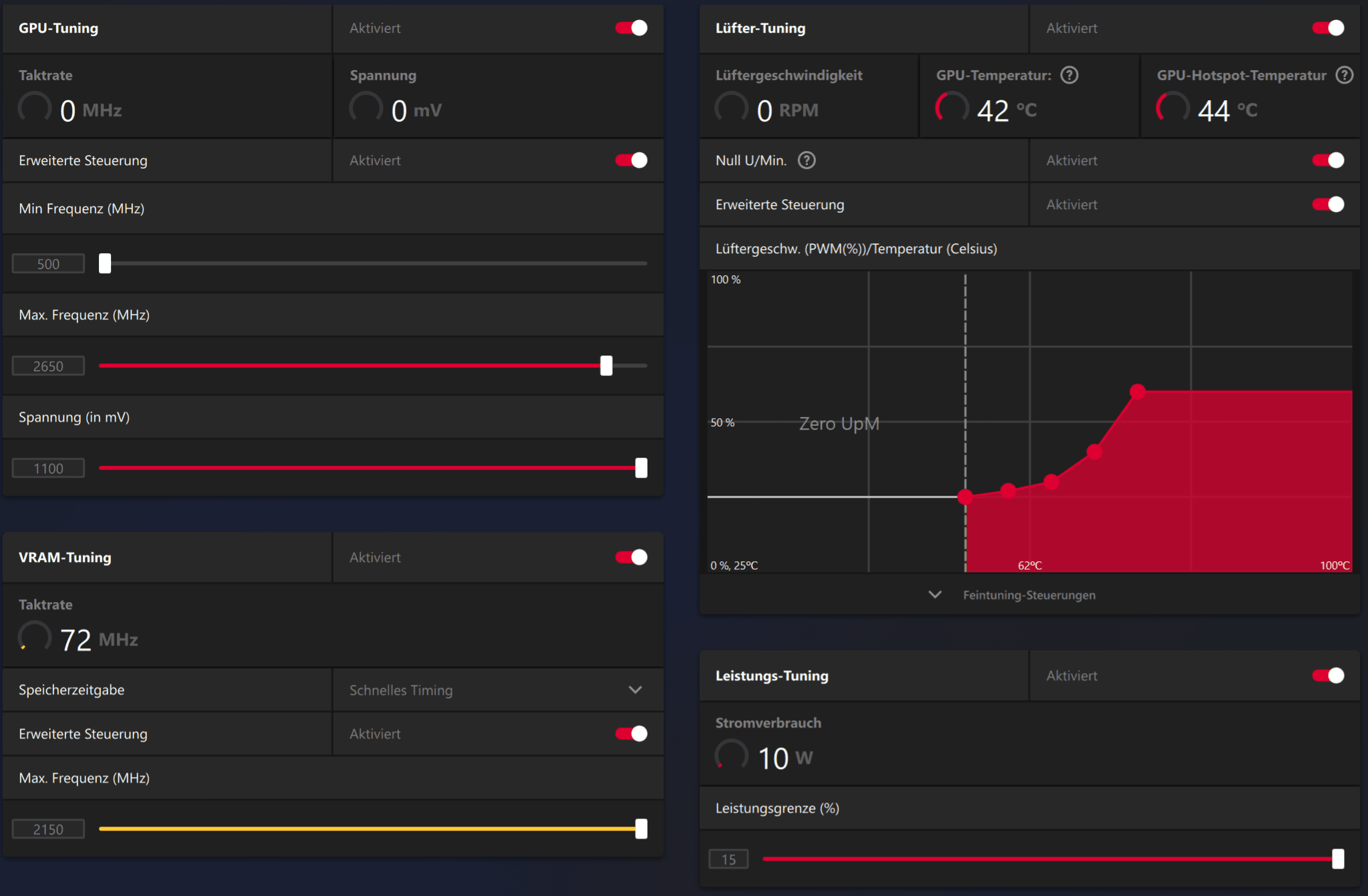Screen dimensions: 1368x896
Task: Click the Max. Frequenz value field 2650
Action: click(x=48, y=366)
